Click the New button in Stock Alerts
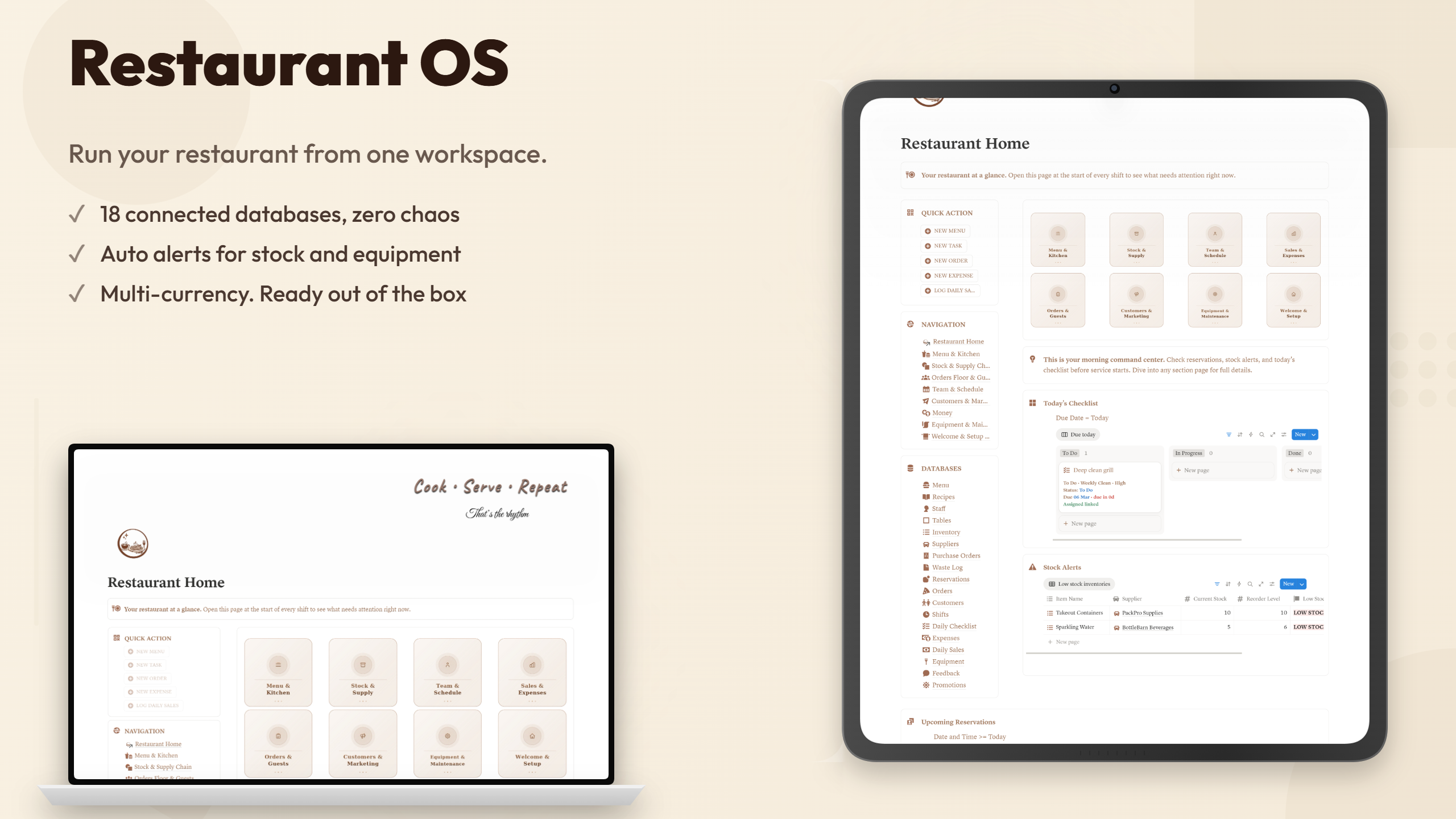 [1289, 584]
